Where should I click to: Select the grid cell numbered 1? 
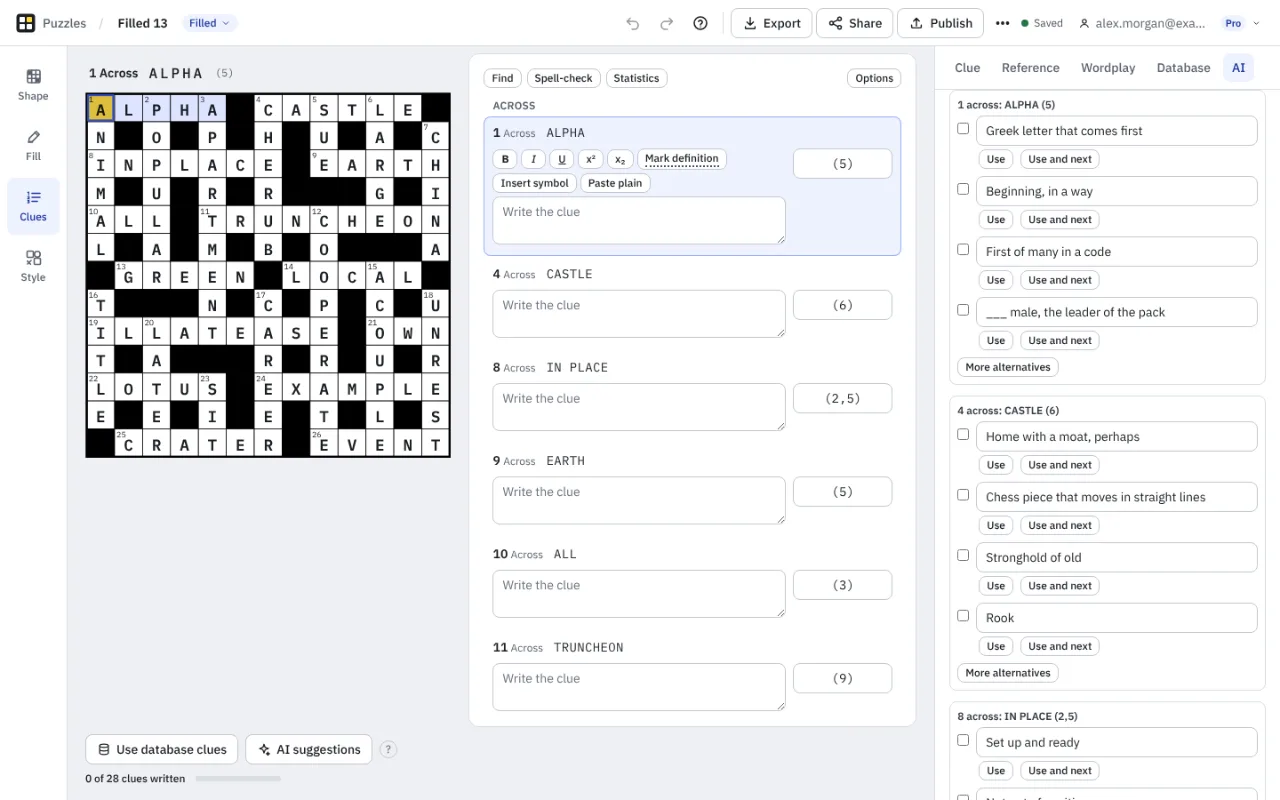[x=101, y=109]
